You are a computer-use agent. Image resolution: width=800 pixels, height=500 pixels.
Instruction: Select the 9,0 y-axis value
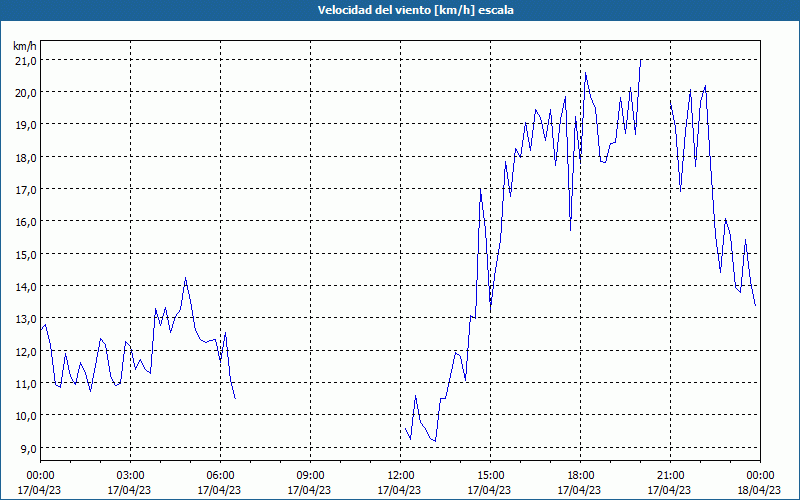(x=28, y=449)
